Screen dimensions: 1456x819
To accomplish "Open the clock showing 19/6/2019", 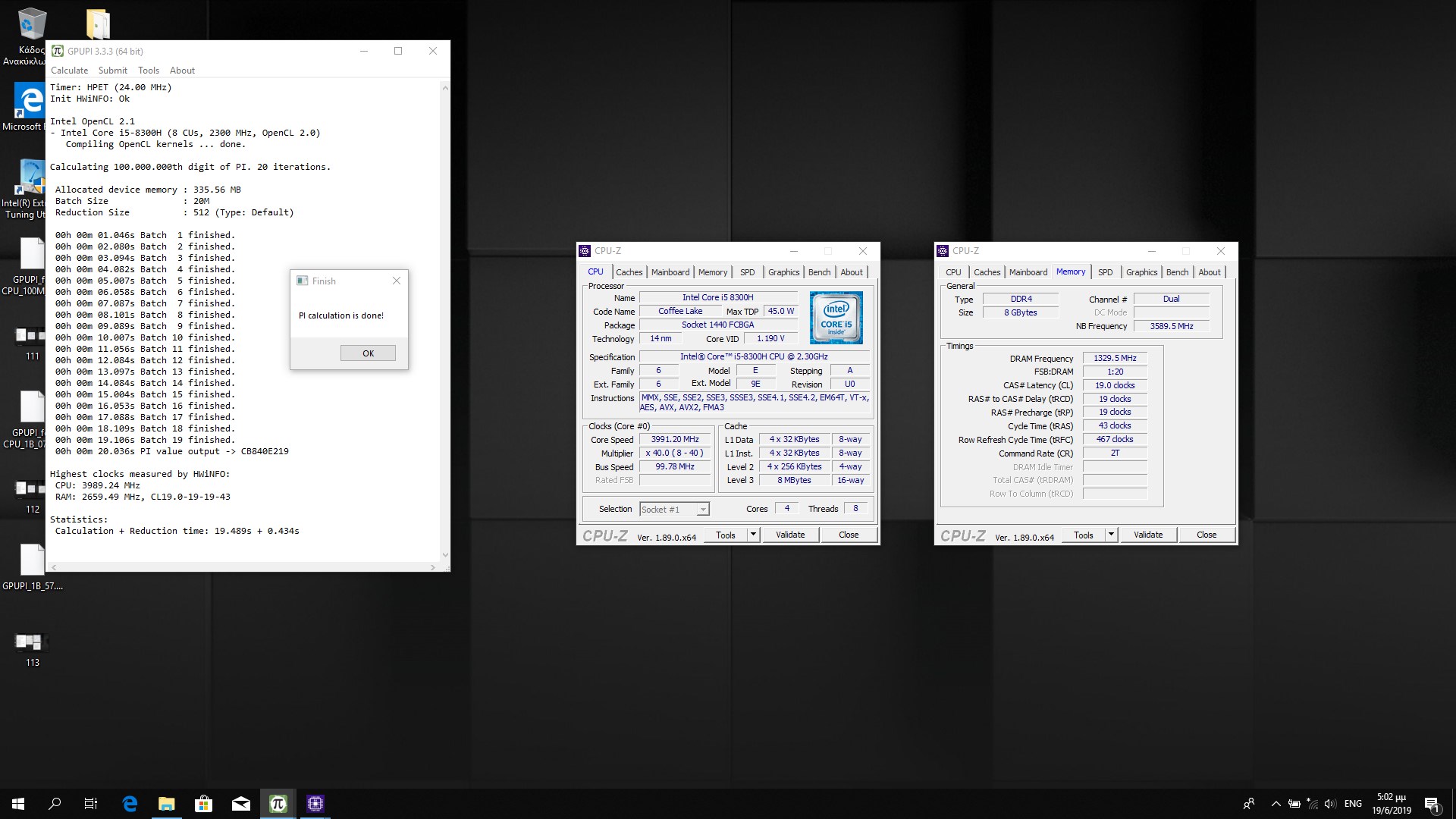I will tap(1392, 804).
